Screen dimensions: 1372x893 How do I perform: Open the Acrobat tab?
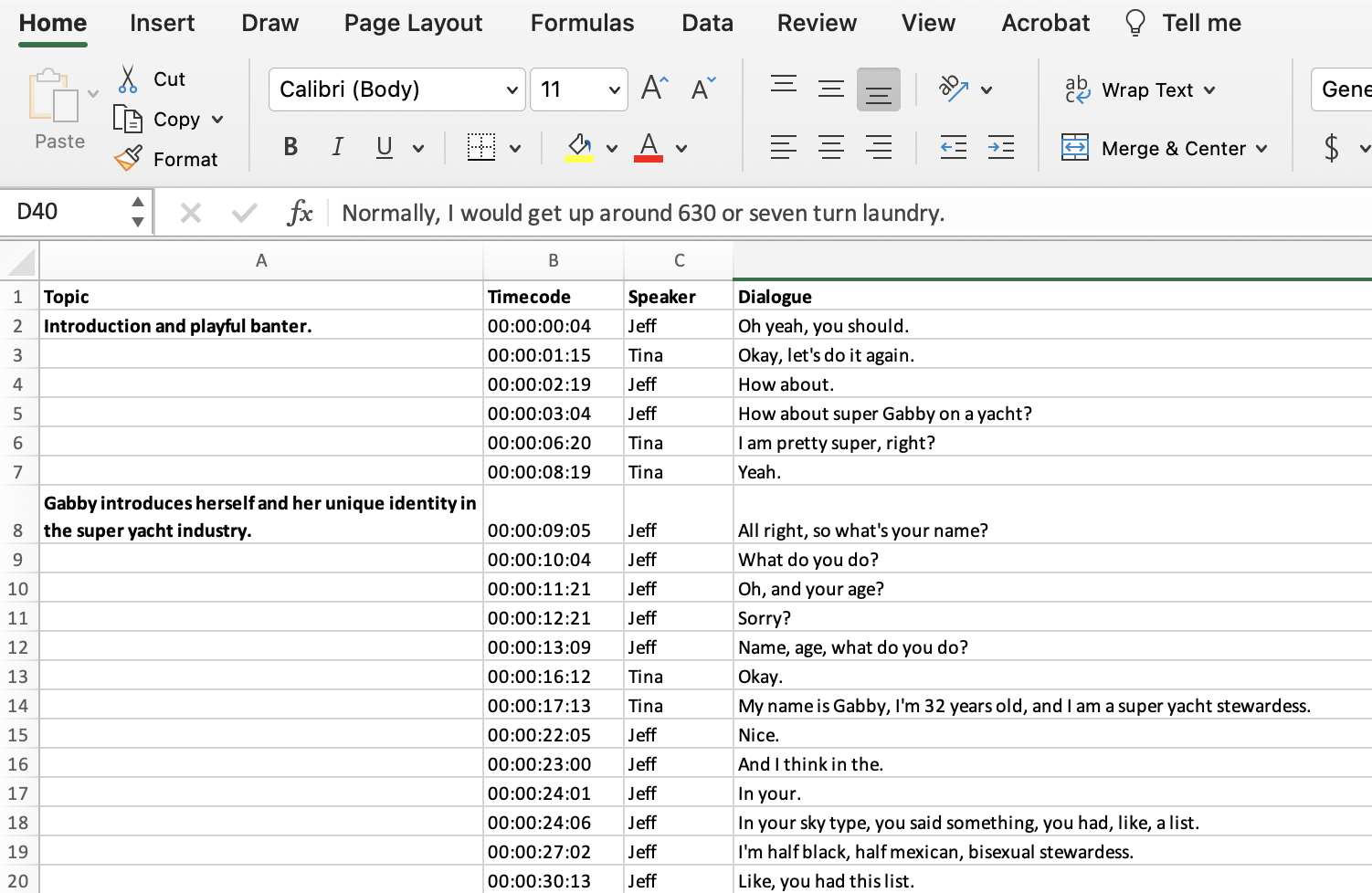coord(1045,23)
